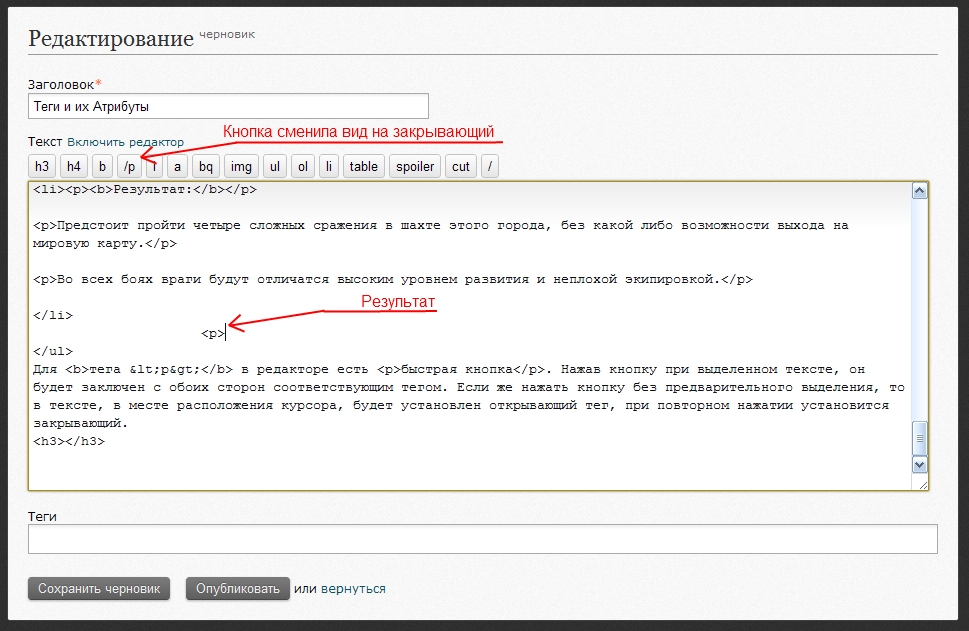Publish the post with 'Опубликовать'

coord(237,589)
